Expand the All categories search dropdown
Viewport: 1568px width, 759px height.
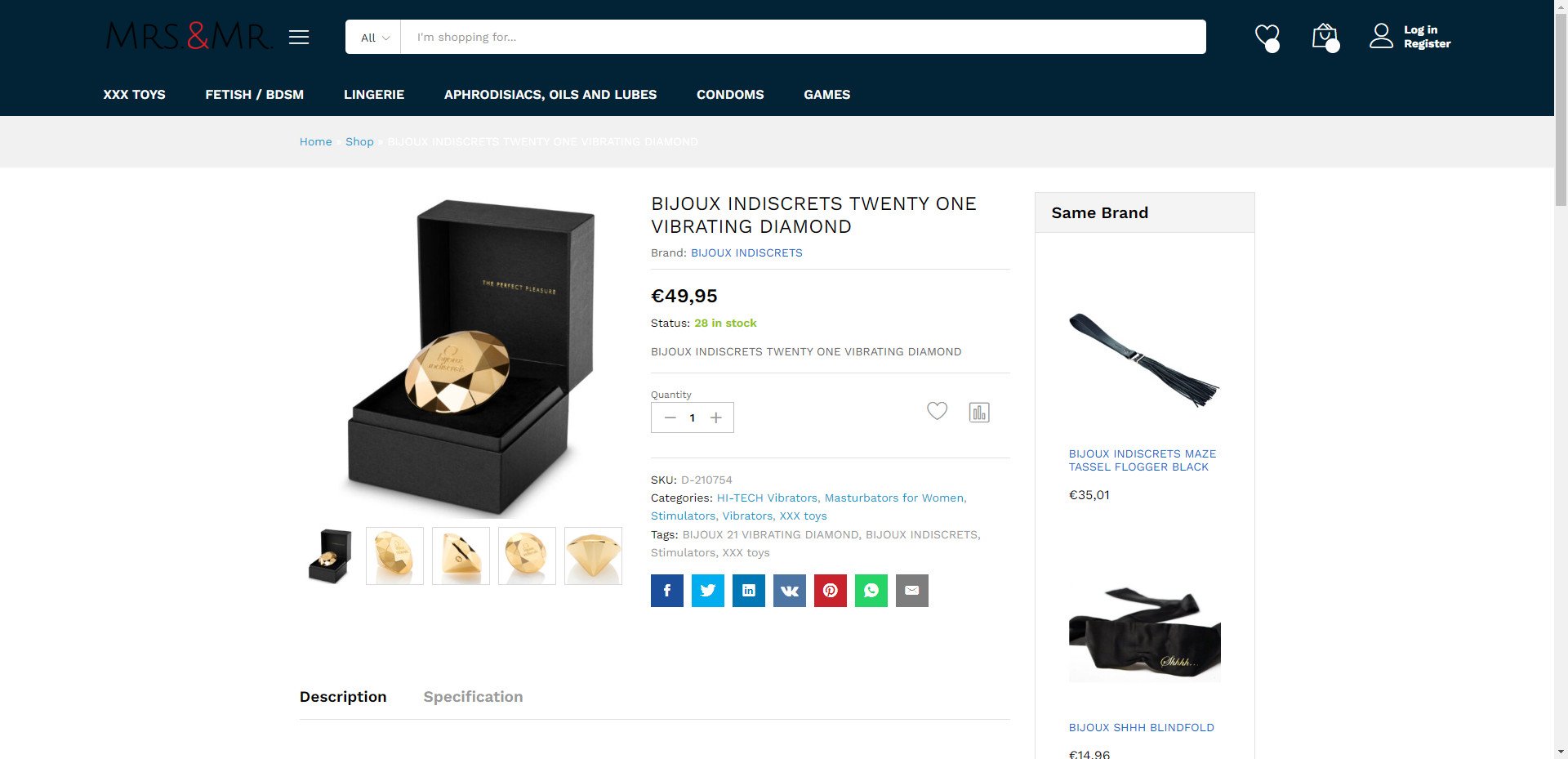[373, 37]
